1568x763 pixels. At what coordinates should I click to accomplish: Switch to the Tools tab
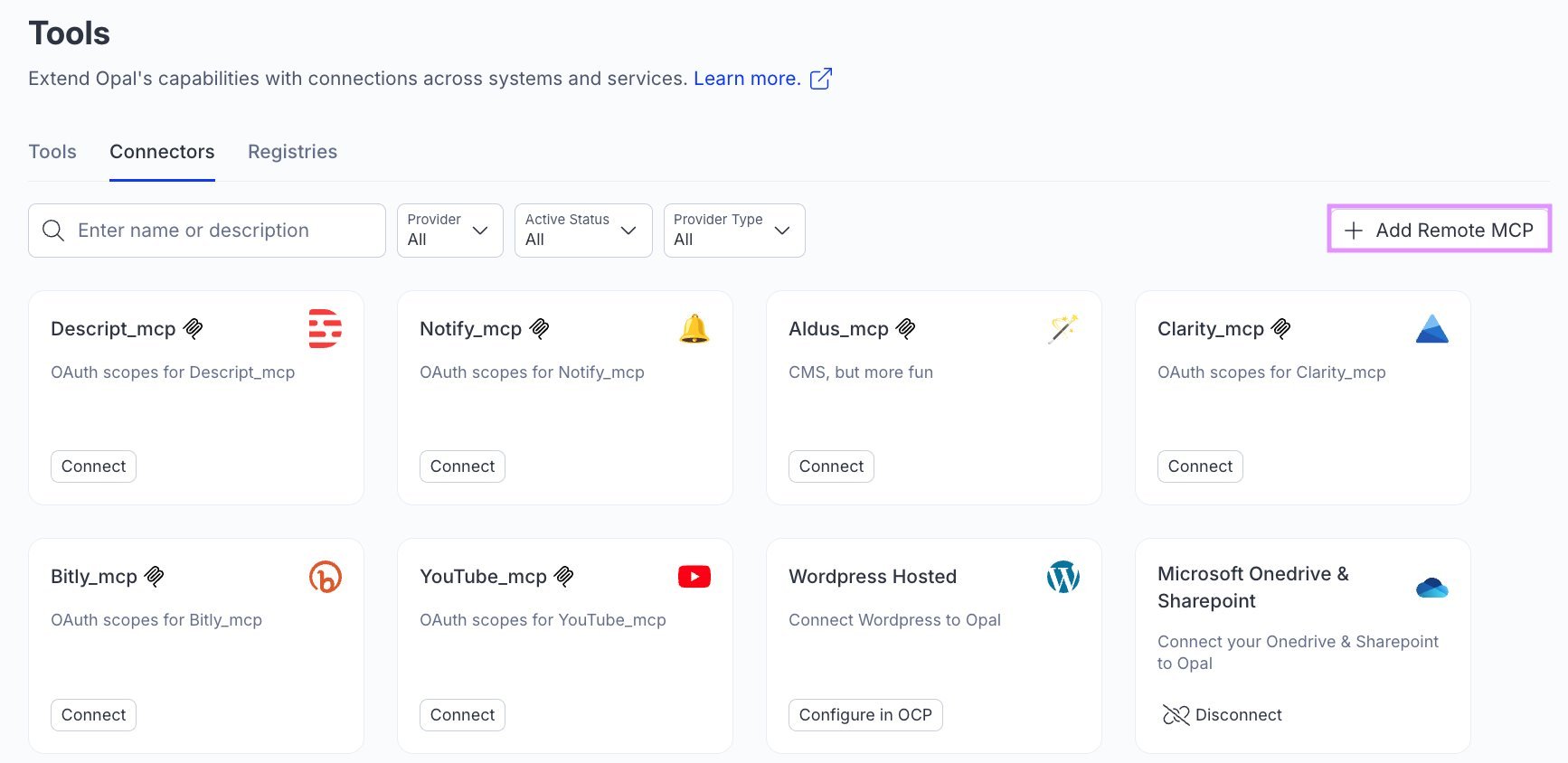(52, 152)
